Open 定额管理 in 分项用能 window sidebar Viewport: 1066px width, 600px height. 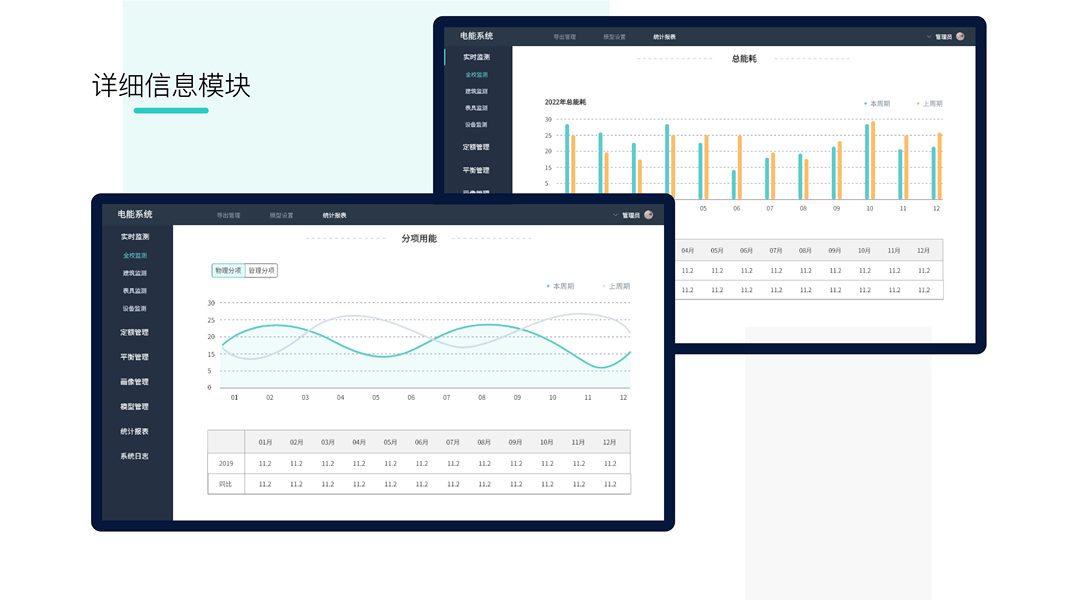click(x=135, y=332)
